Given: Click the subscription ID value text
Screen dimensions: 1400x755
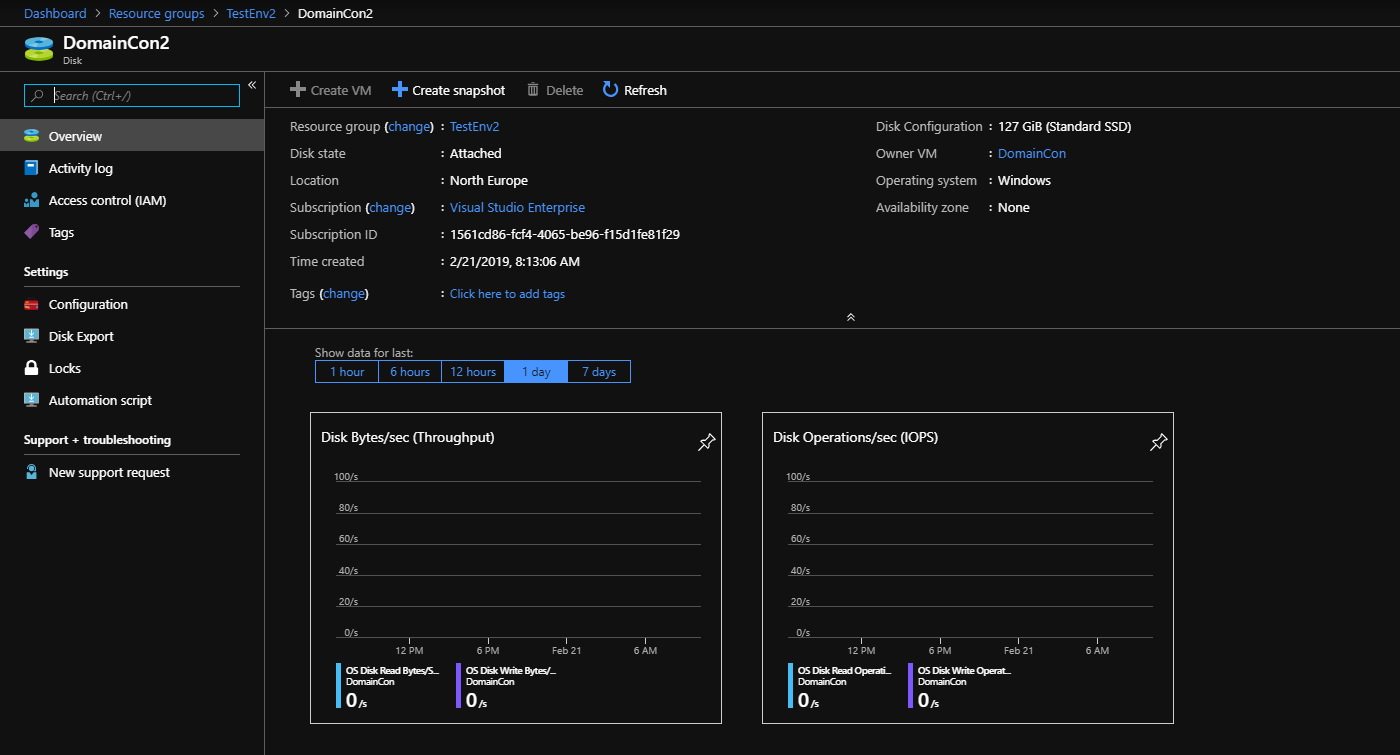Looking at the screenshot, I should coord(565,235).
